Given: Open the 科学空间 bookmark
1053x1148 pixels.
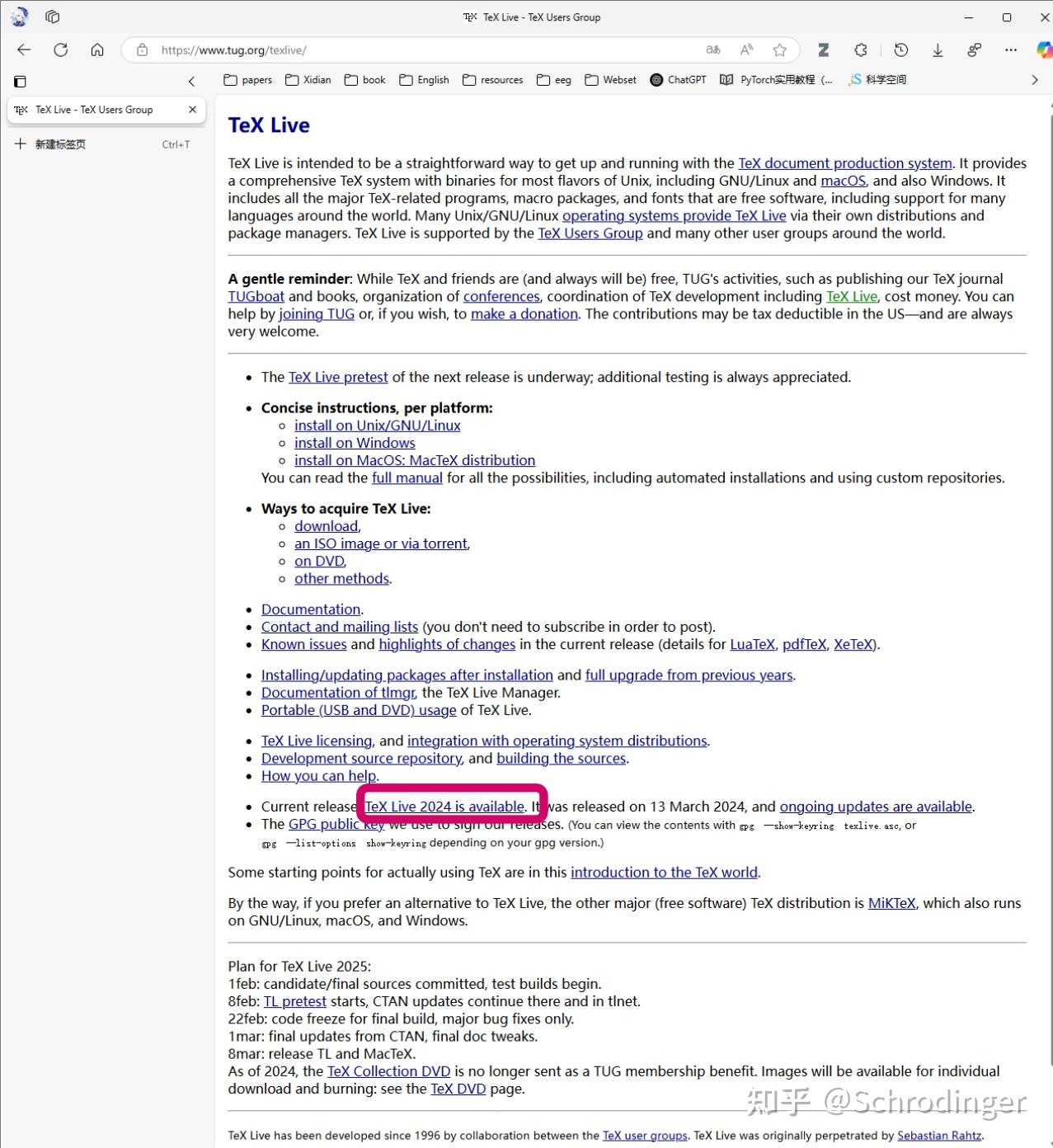Looking at the screenshot, I should pyautogui.click(x=878, y=80).
